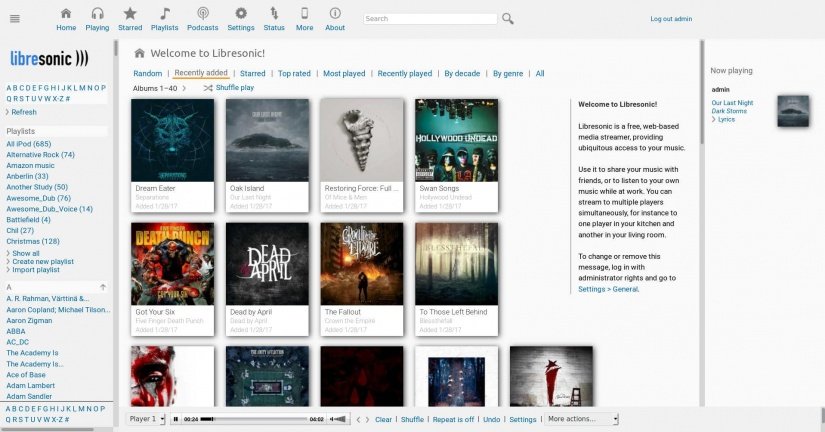Click Import playlist

tap(36, 269)
